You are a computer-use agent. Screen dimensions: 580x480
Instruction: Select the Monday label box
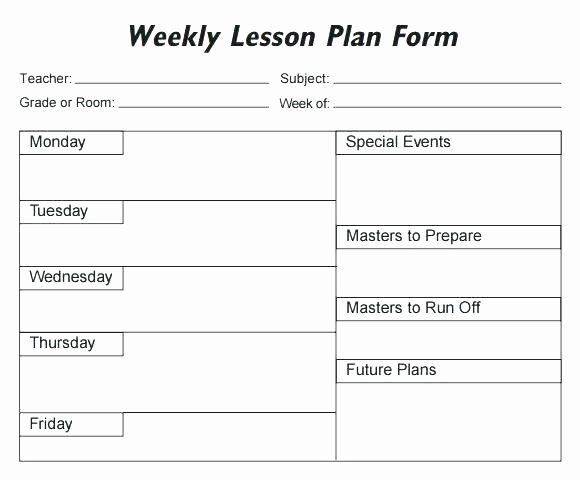click(x=71, y=143)
